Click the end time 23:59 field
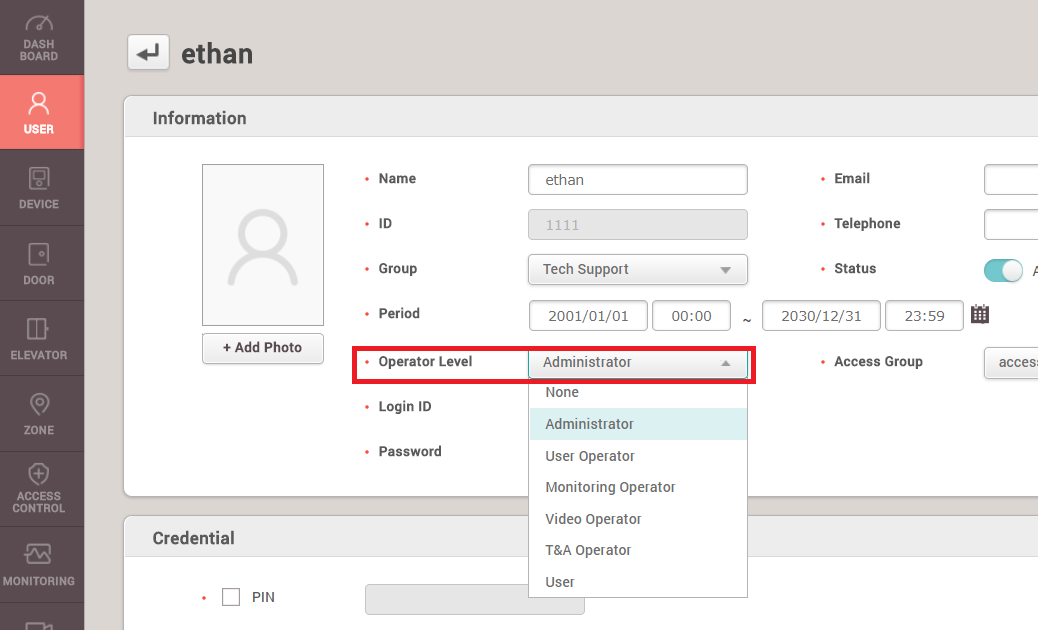 click(x=924, y=316)
